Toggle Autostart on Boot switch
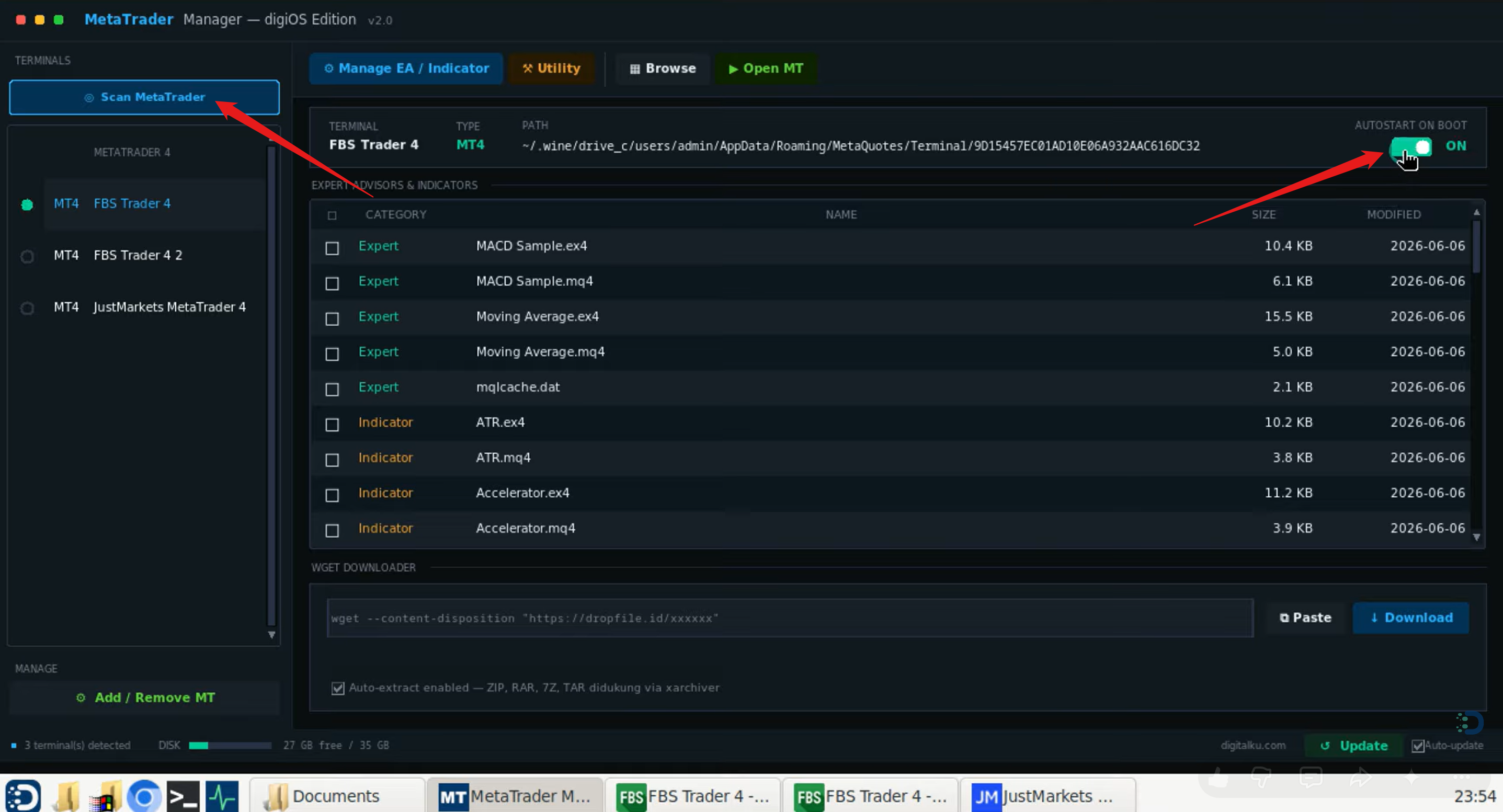The image size is (1503, 812). tap(1411, 146)
